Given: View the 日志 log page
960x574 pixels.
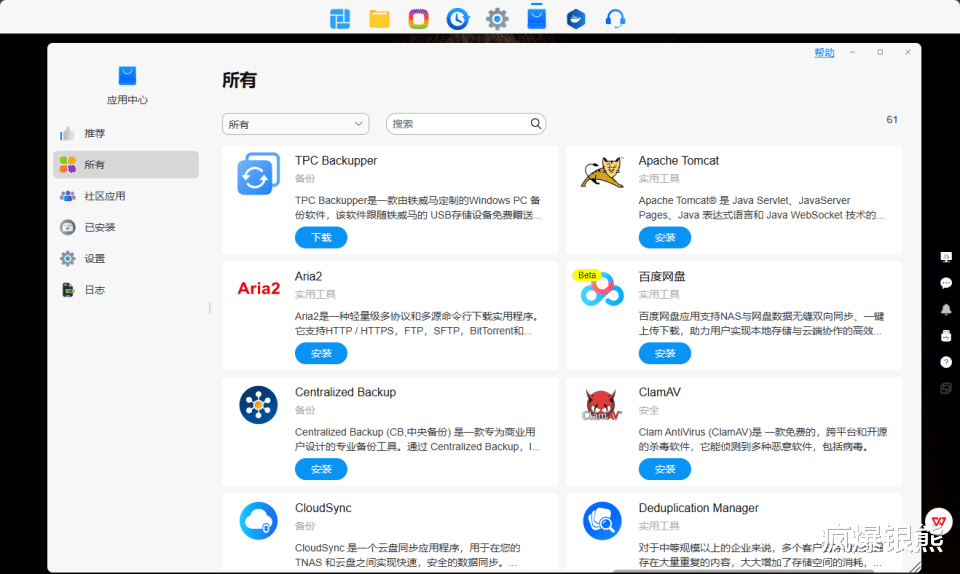Looking at the screenshot, I should click(x=126, y=289).
